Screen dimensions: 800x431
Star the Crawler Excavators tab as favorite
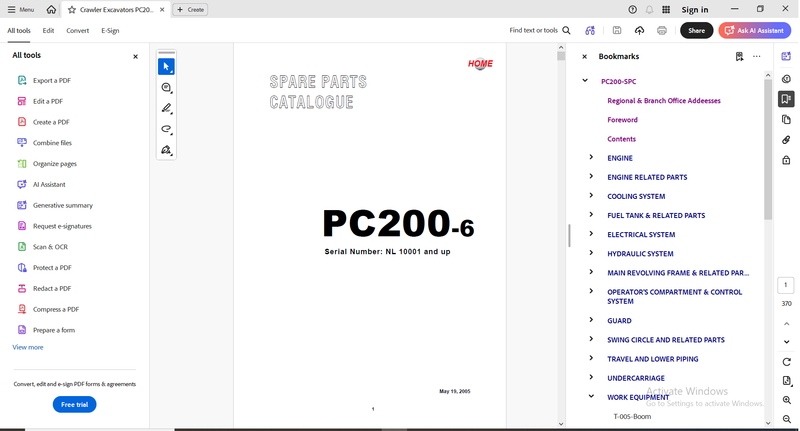[x=72, y=10]
